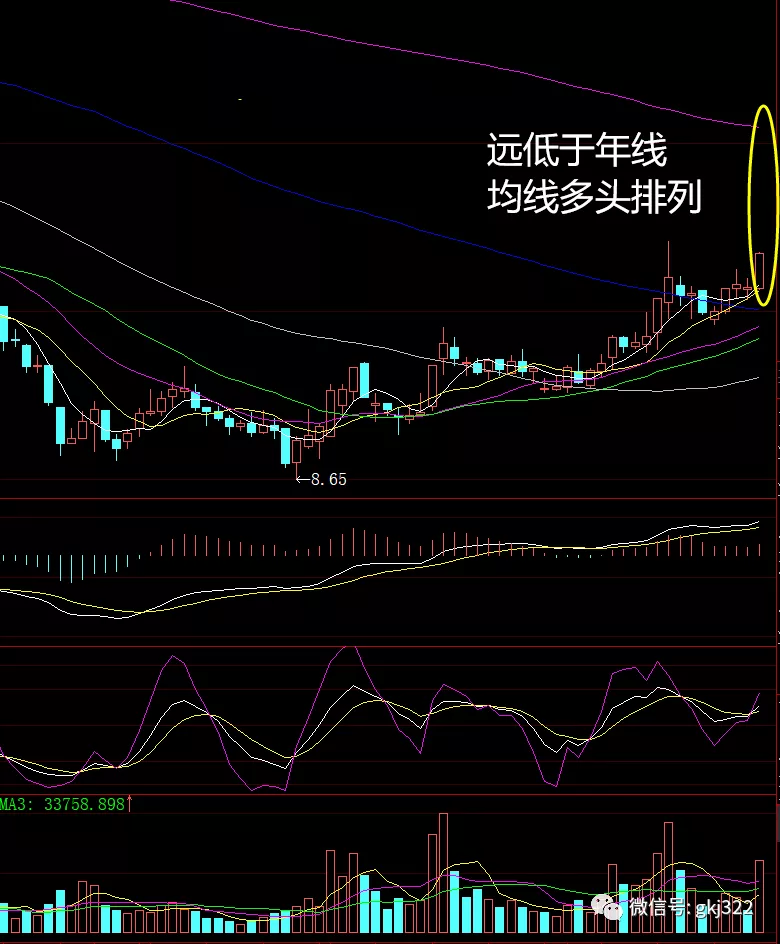Click the last red candlestick inside the ellipse
Image resolution: width=780 pixels, height=944 pixels.
click(760, 277)
